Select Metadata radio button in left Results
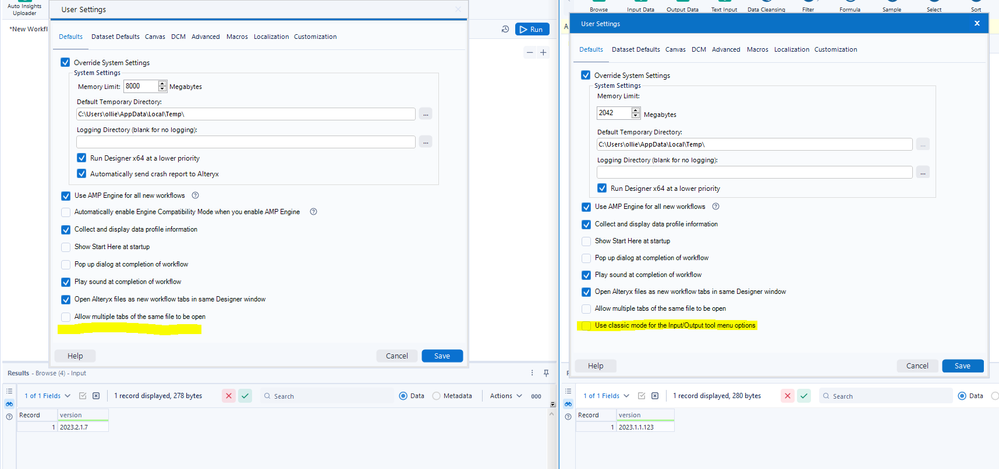999x469 pixels. (436, 396)
